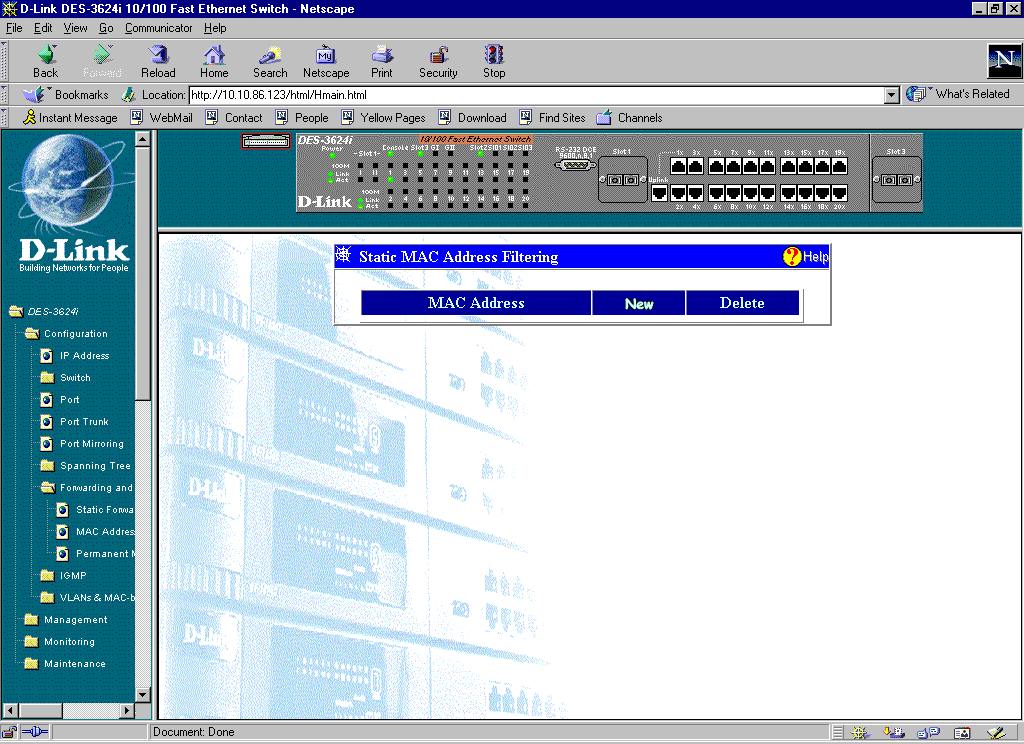Click the New button in table
The image size is (1024, 744).
[x=638, y=304]
